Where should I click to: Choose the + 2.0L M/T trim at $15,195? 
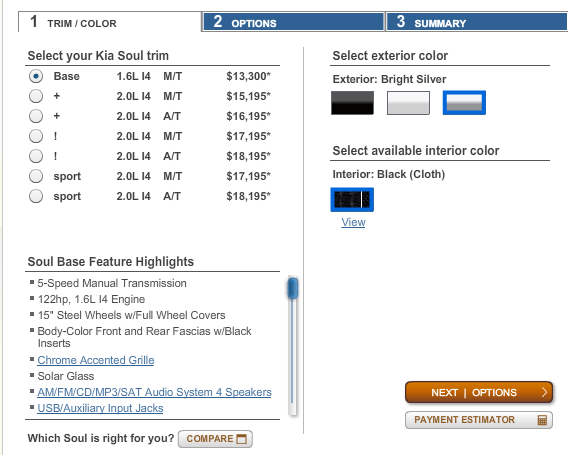point(36,96)
